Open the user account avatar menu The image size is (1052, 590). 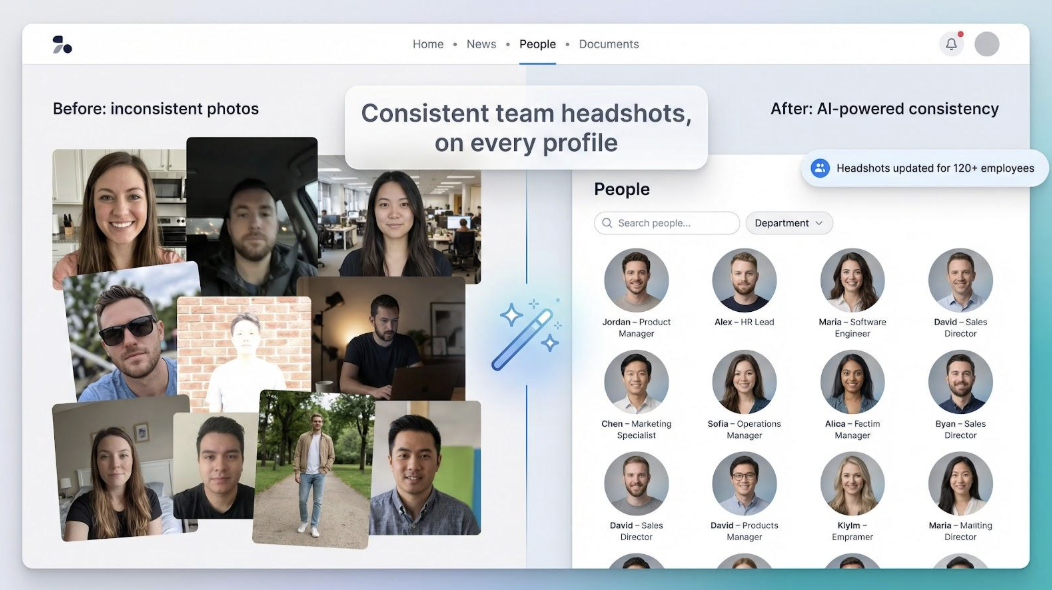pos(986,44)
